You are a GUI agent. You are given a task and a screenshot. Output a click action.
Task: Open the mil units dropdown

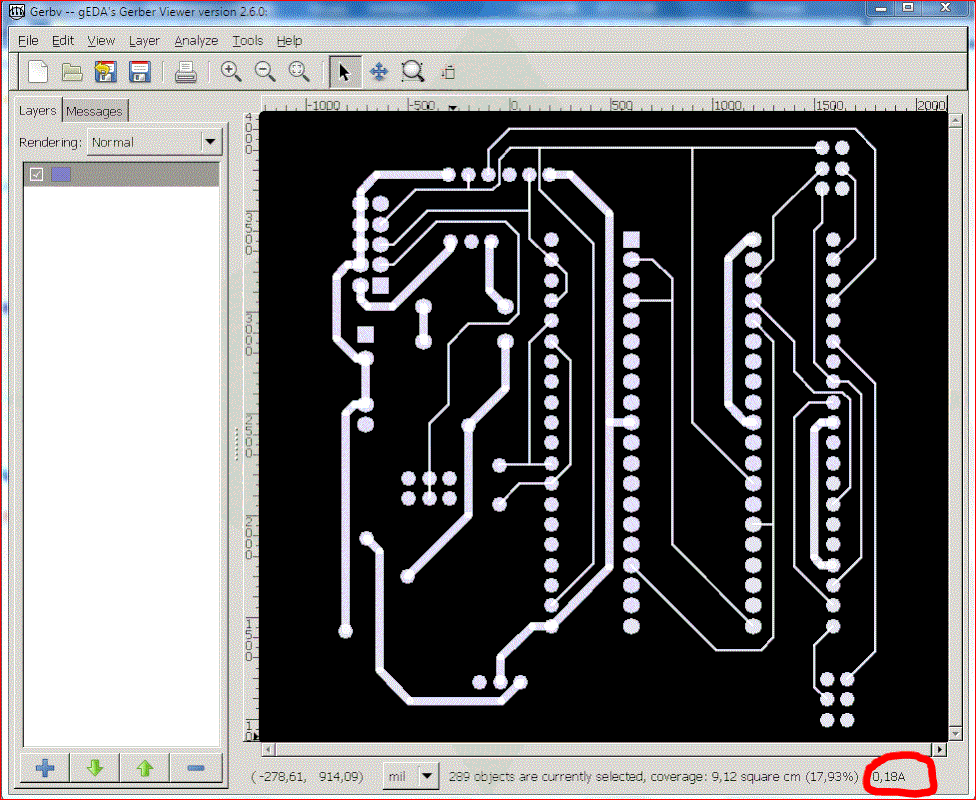[x=410, y=777]
